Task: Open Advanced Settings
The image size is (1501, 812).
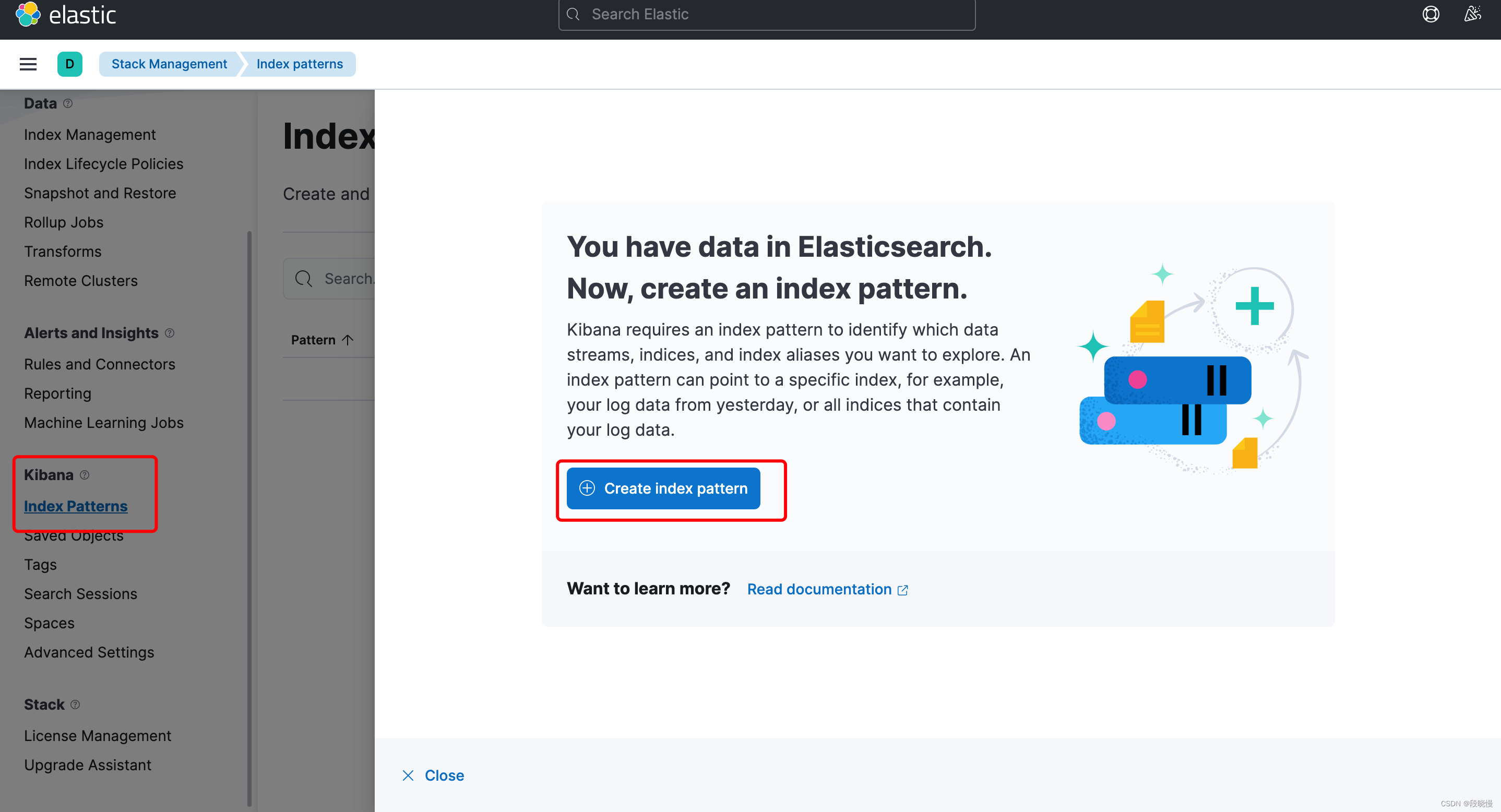Action: (x=89, y=652)
